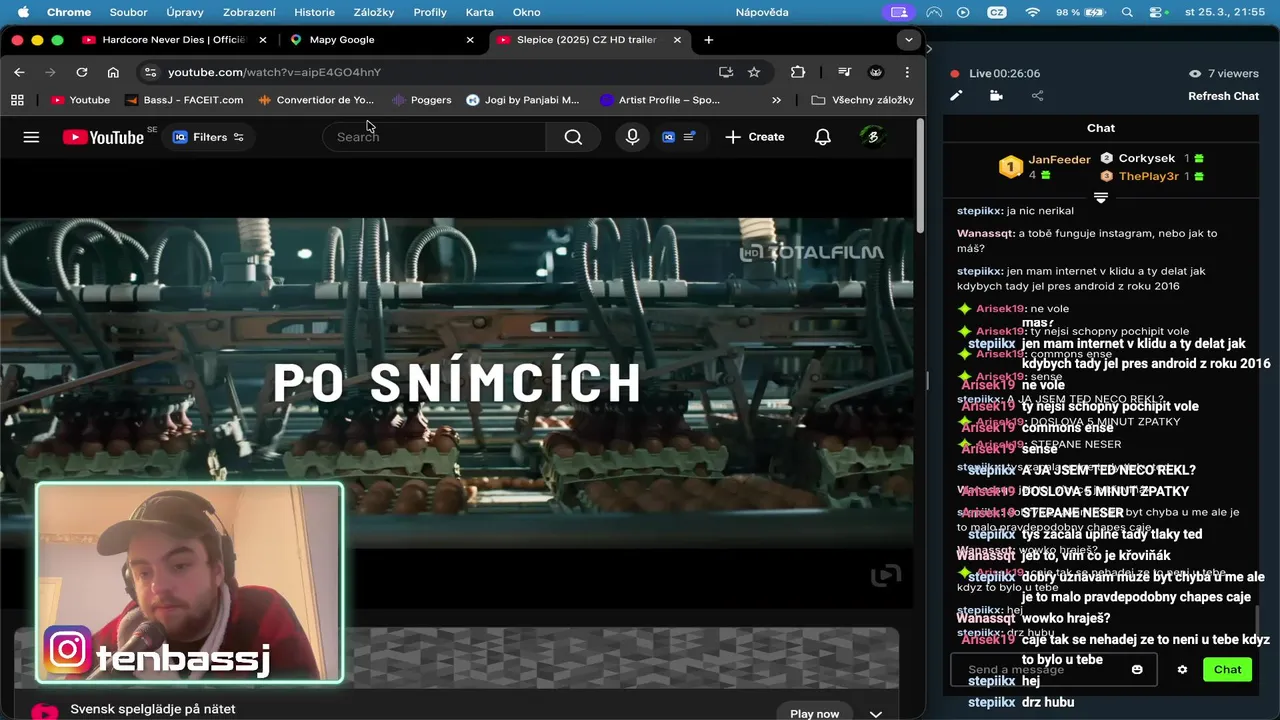Image resolution: width=1280 pixels, height=720 pixels.
Task: Open the Historie menu
Action: [314, 12]
